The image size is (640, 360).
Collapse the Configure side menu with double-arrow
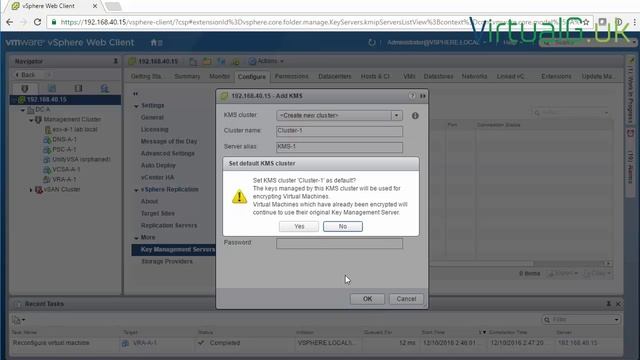[x=136, y=94]
